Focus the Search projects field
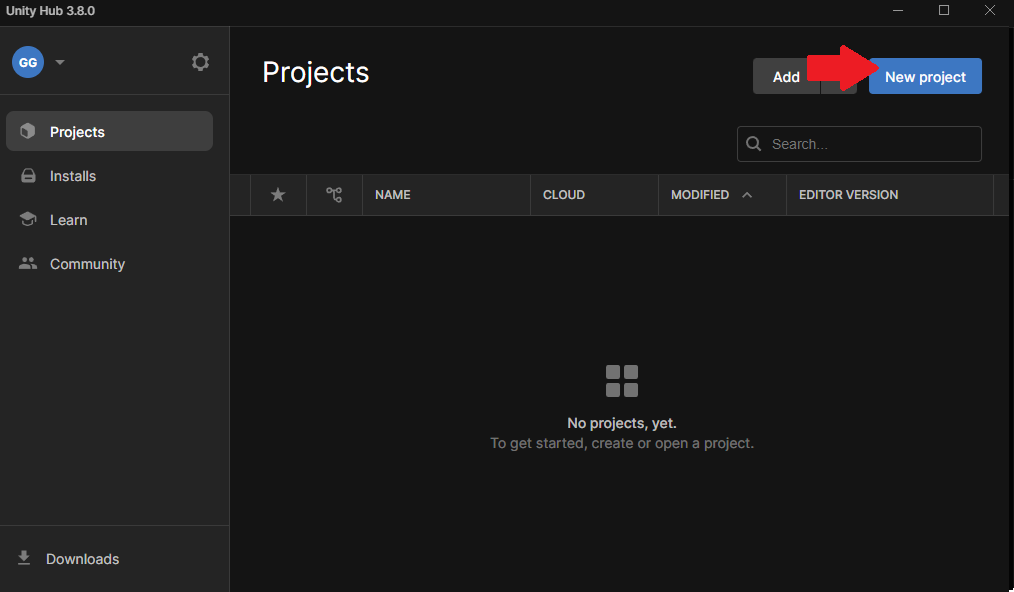 pos(859,144)
